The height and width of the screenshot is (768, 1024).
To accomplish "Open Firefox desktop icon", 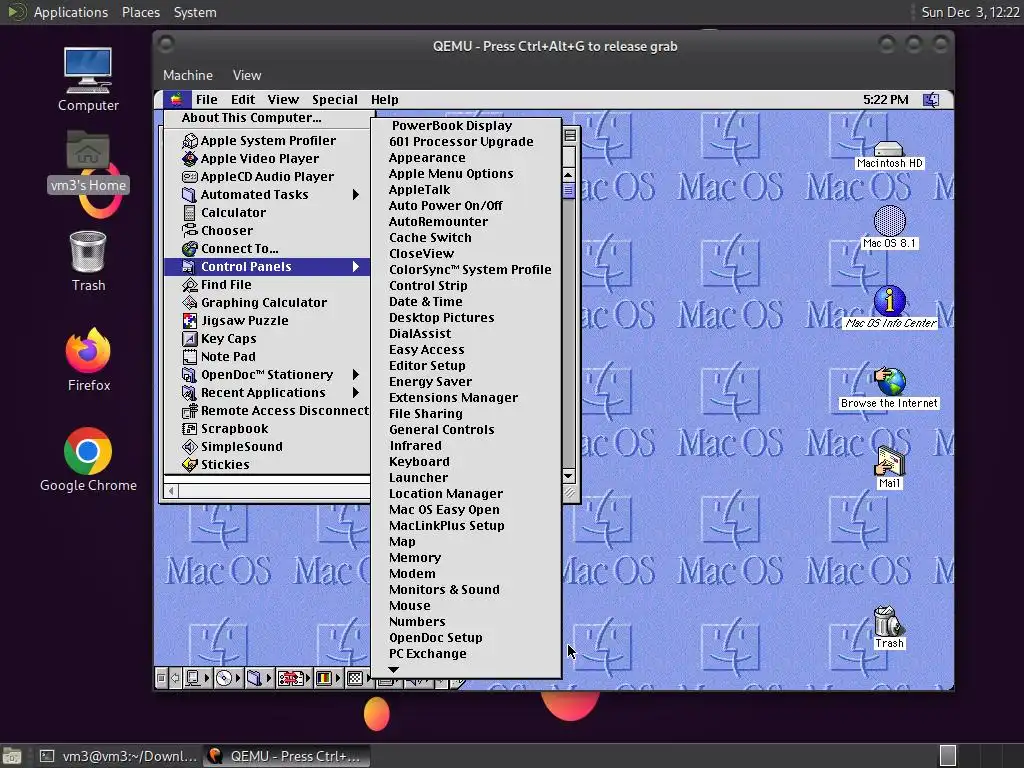I will pyautogui.click(x=88, y=360).
